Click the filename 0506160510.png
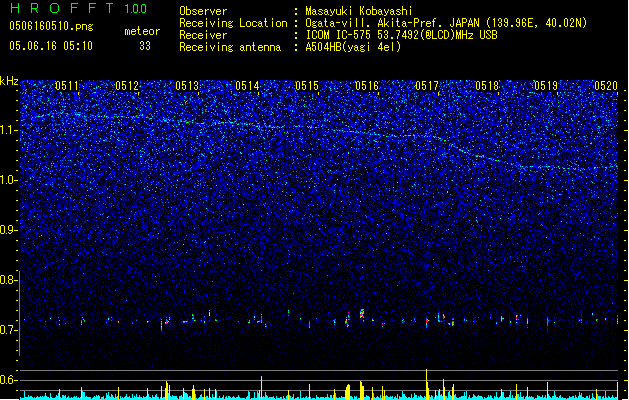The height and width of the screenshot is (400, 629). [51, 26]
